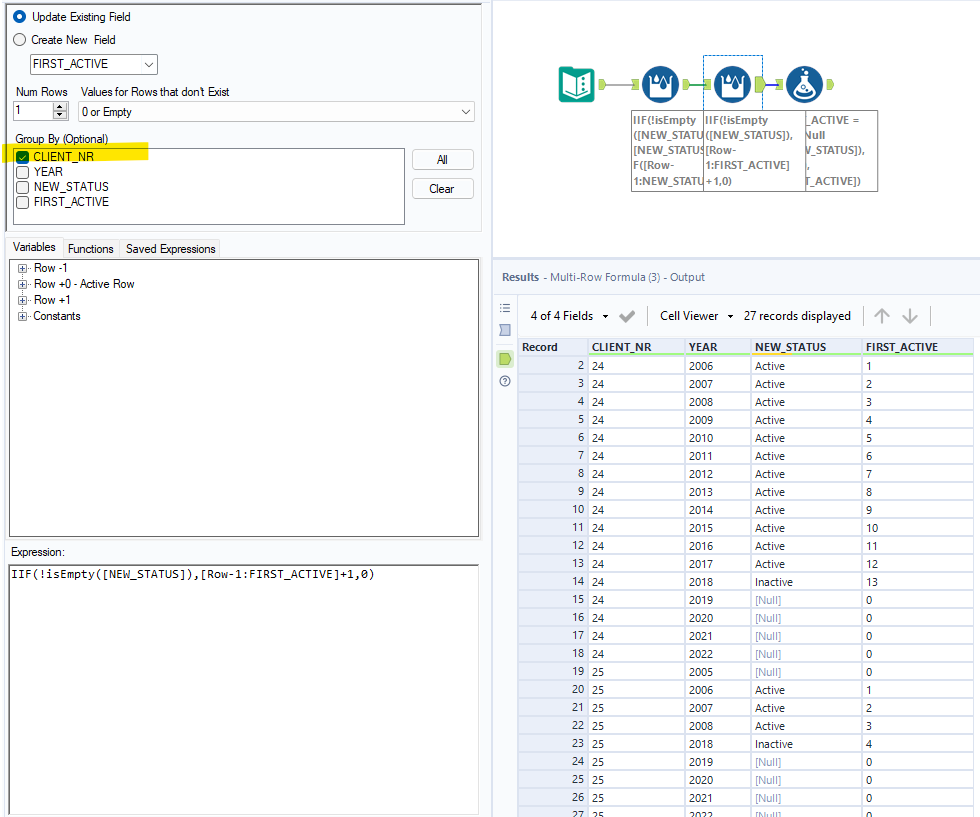Select the Active status cell in record 22
980x817 pixels.
click(806, 726)
